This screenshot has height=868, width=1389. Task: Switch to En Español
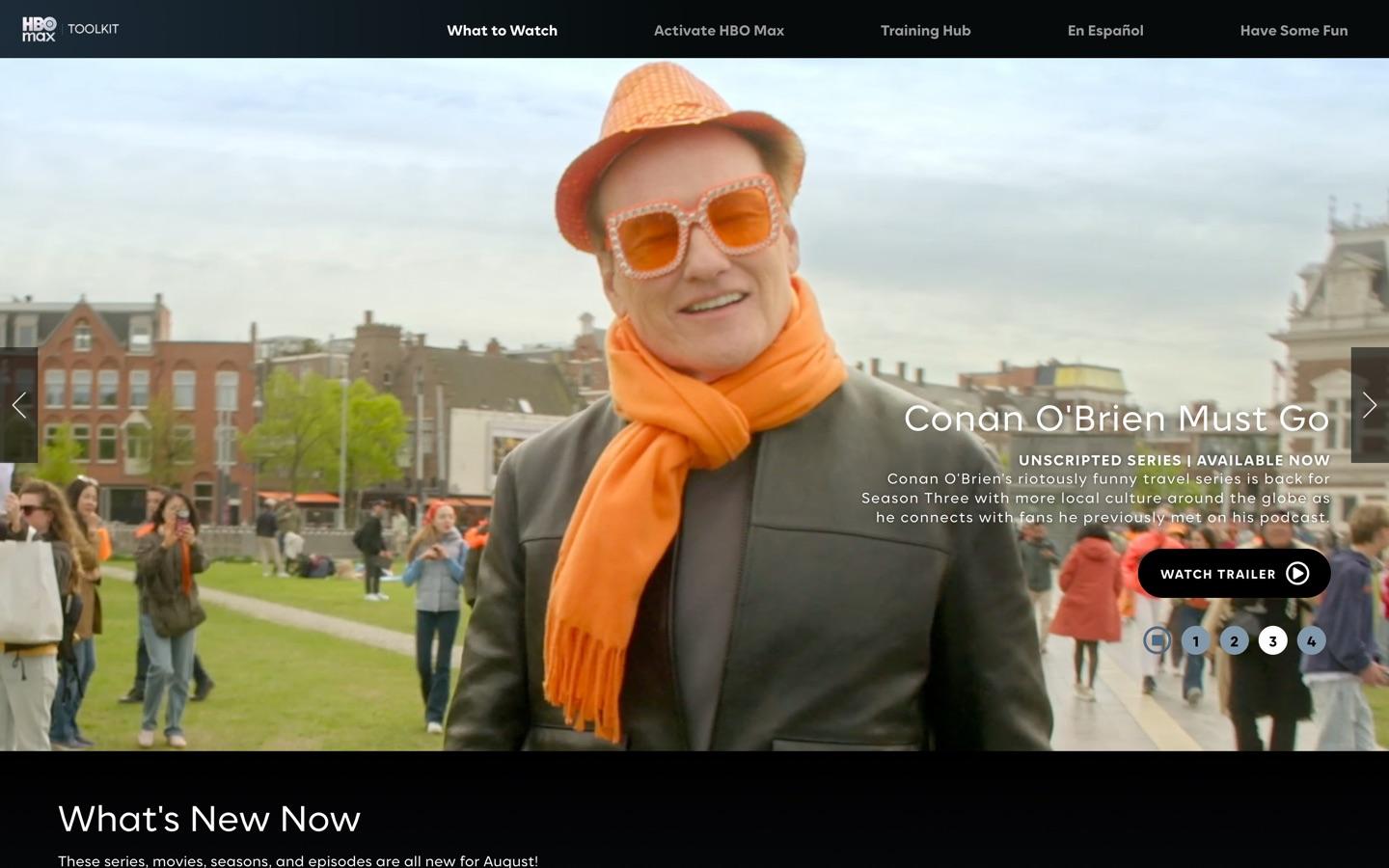(x=1105, y=30)
